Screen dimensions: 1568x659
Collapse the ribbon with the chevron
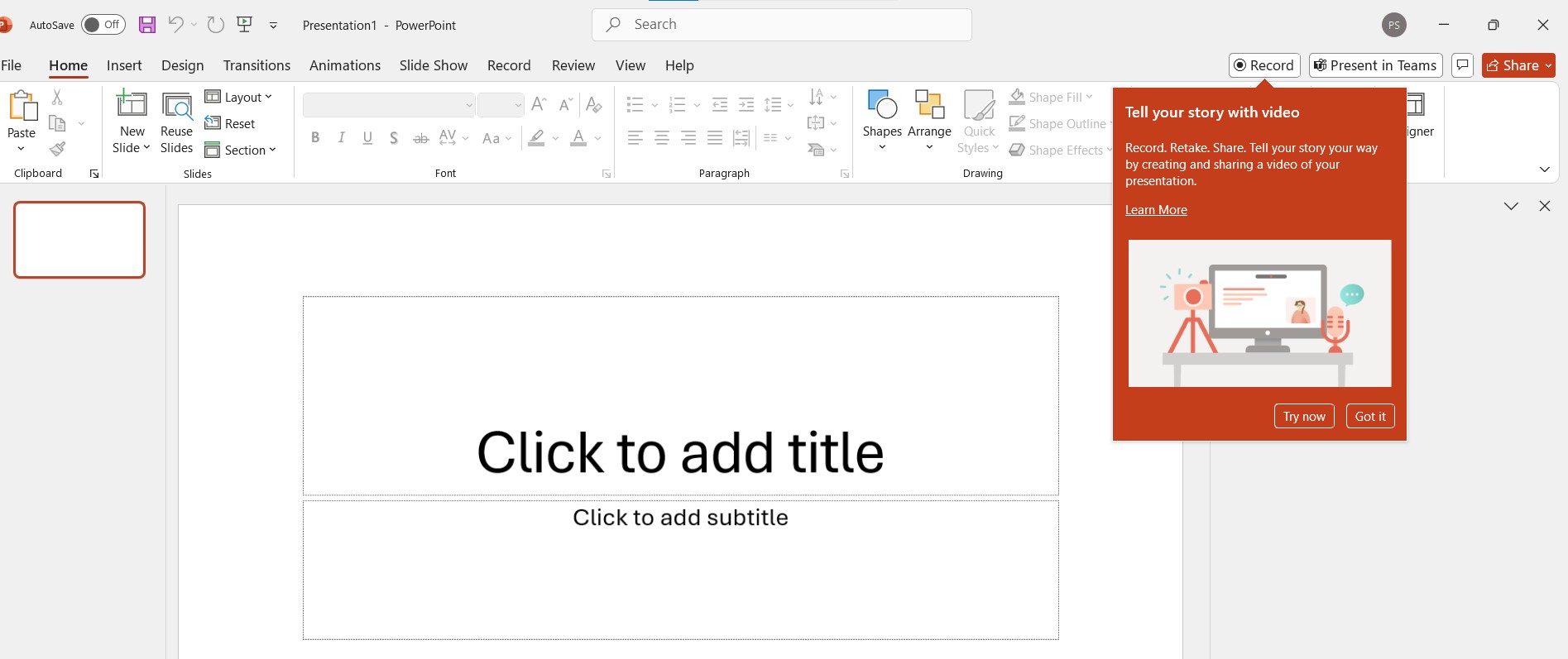point(1544,170)
